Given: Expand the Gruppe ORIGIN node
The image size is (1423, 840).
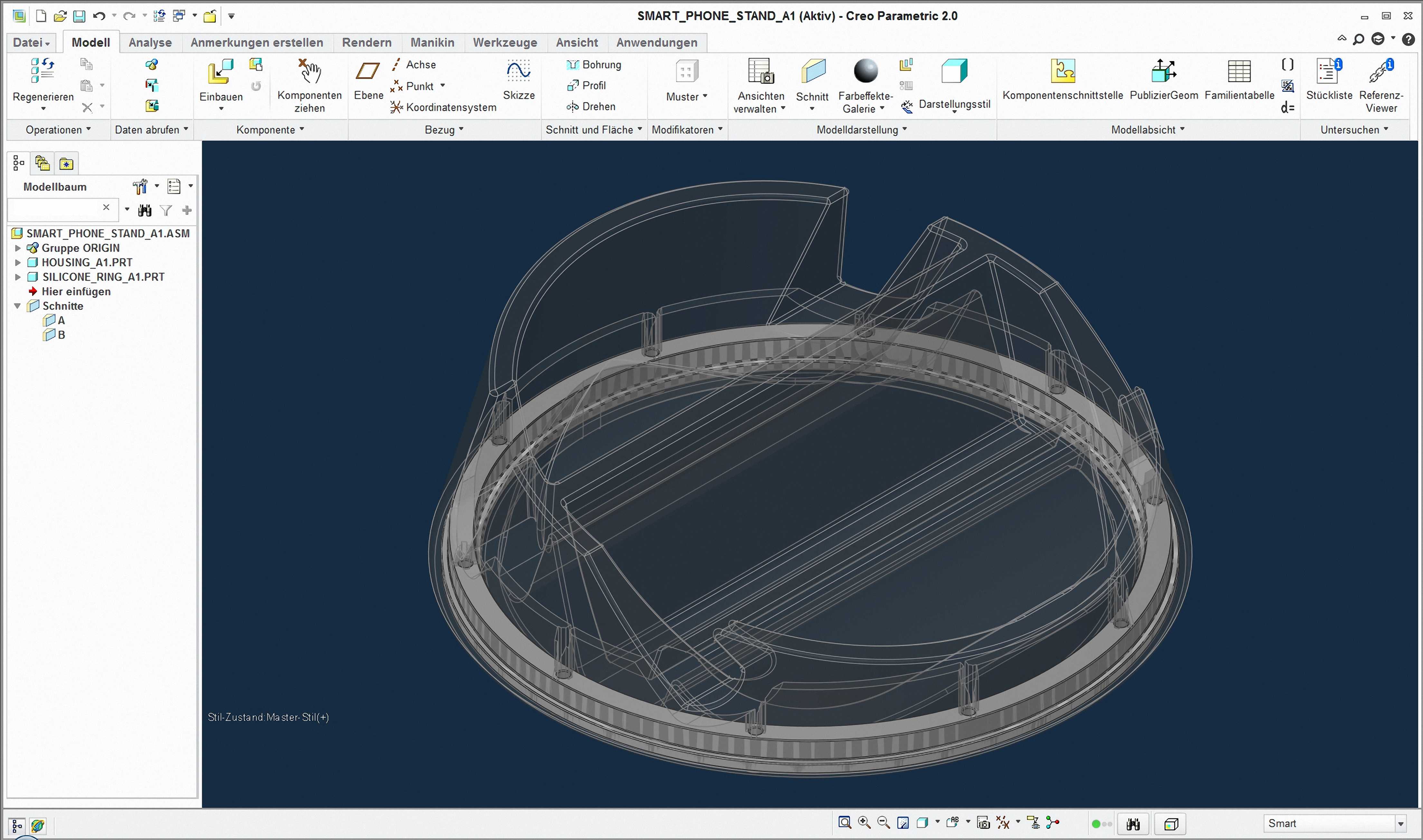Looking at the screenshot, I should point(18,248).
